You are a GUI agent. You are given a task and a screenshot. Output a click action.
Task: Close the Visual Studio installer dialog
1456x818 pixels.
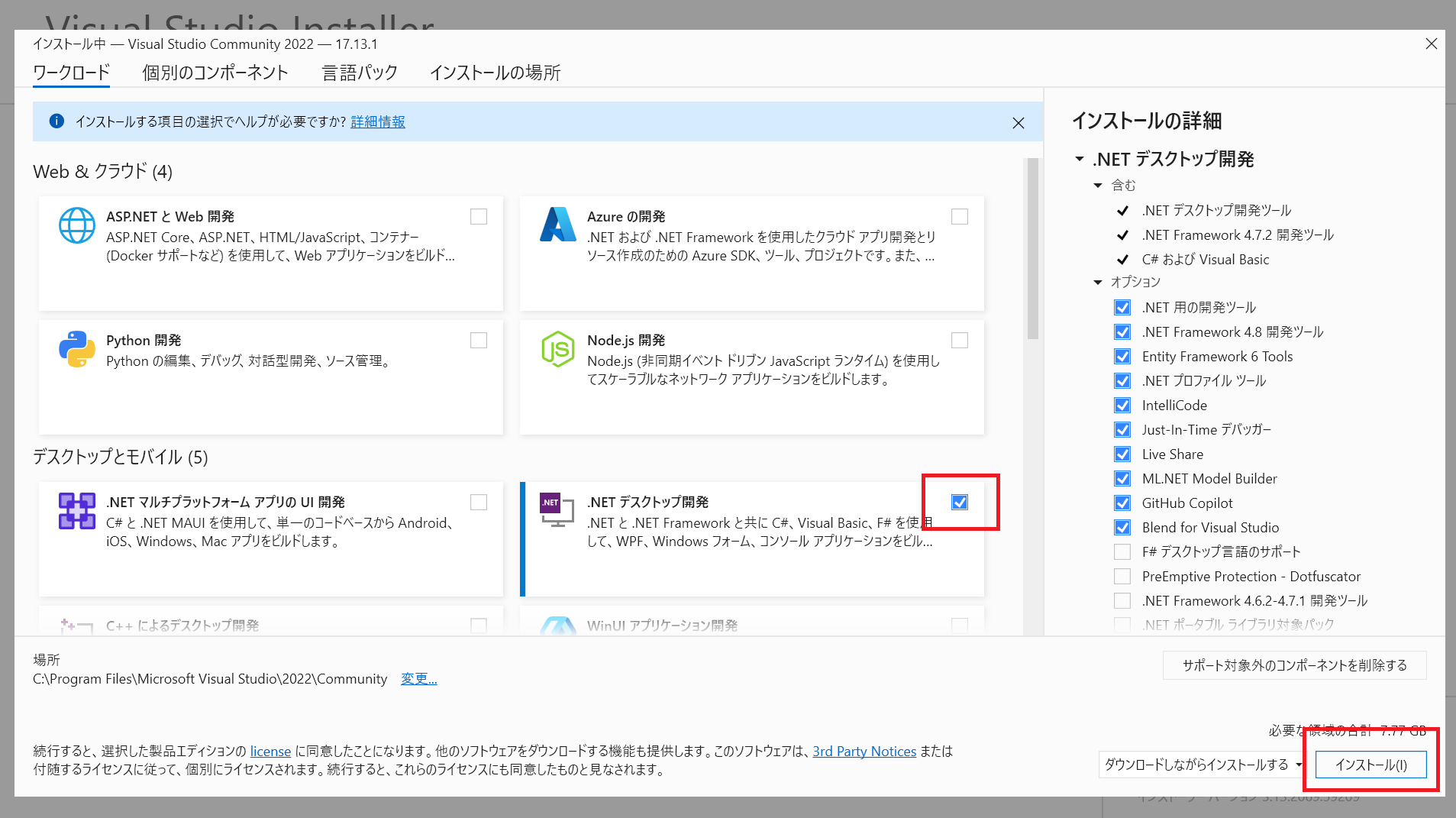[1432, 44]
